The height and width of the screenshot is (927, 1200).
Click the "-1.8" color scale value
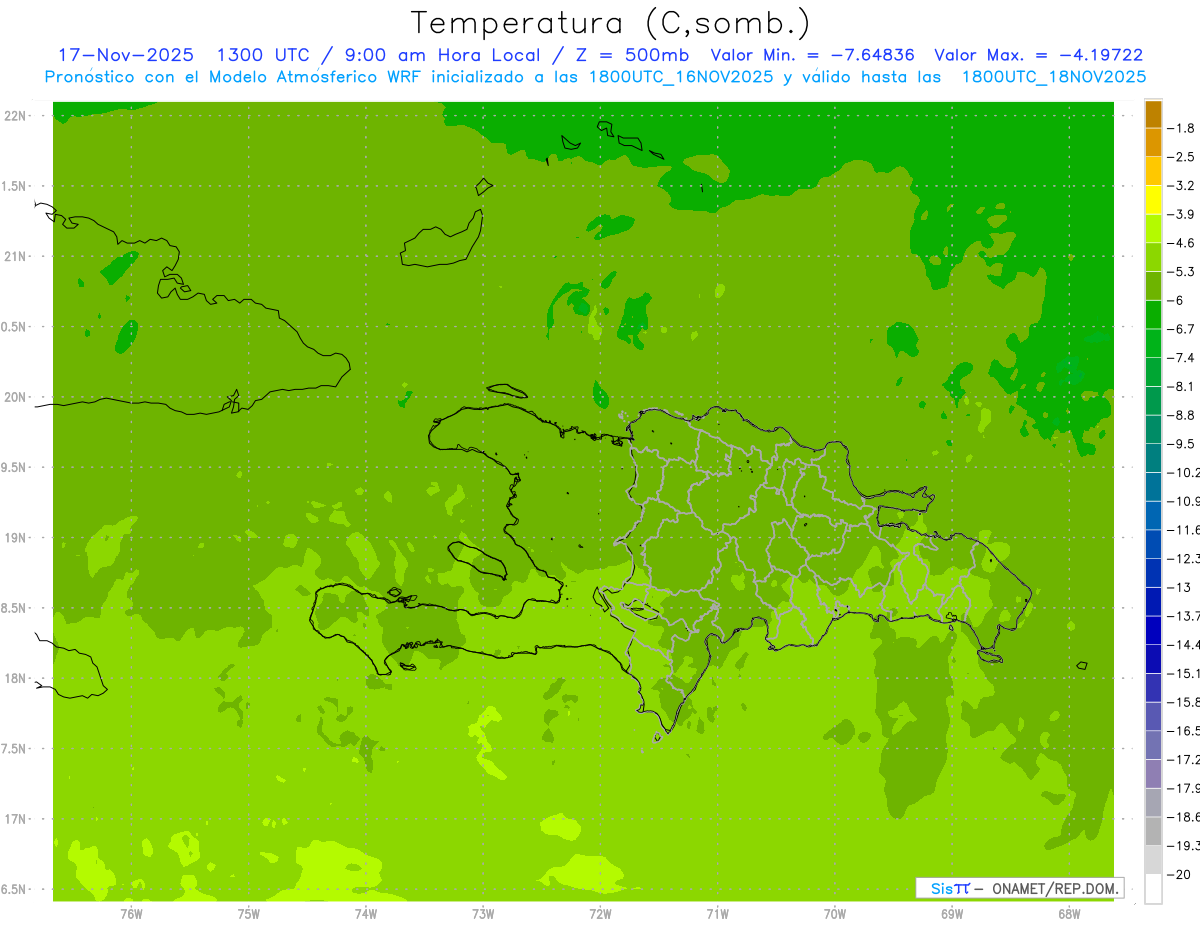click(1182, 128)
